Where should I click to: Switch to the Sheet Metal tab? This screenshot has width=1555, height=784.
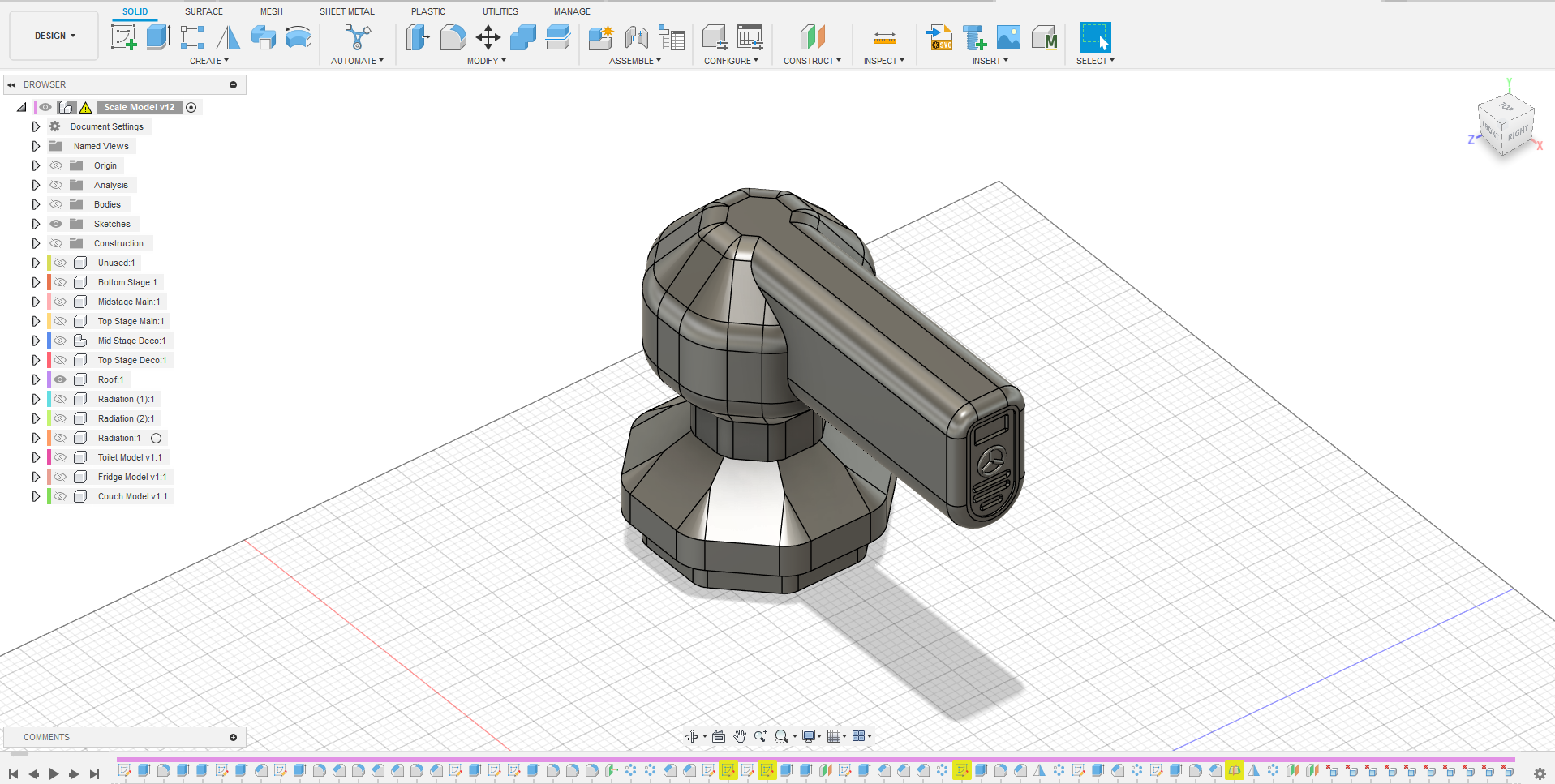(347, 11)
